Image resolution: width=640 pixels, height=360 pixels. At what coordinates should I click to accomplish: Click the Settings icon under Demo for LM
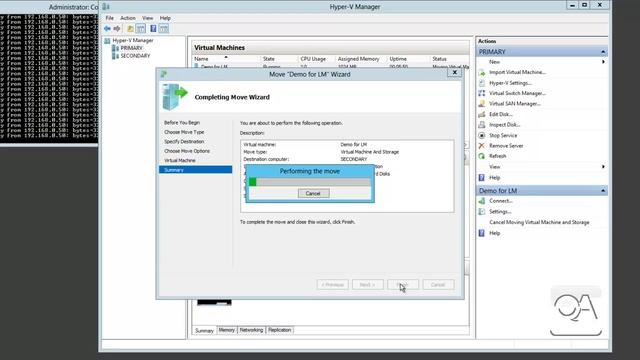tap(482, 211)
